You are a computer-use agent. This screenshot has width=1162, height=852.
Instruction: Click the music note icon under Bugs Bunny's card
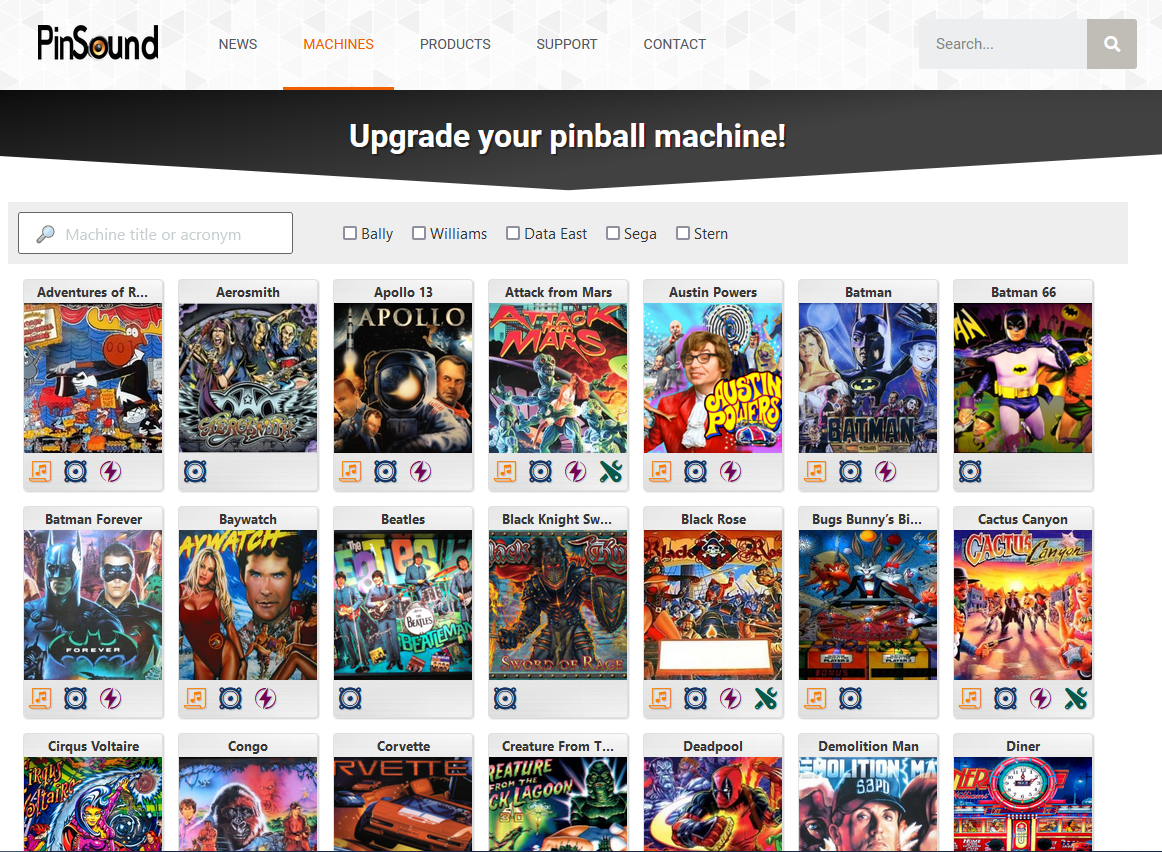coord(815,698)
